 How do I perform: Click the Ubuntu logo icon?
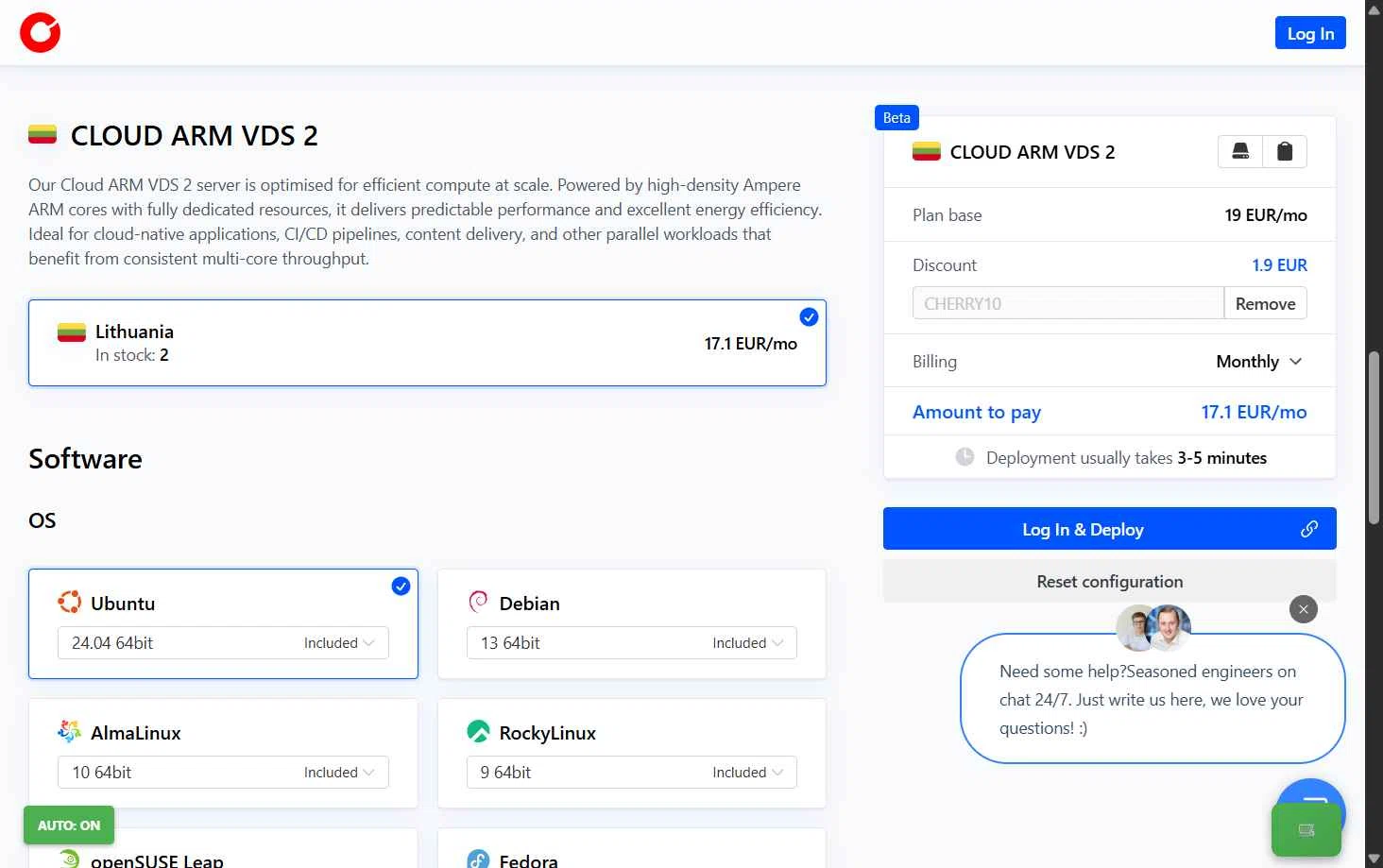69,603
